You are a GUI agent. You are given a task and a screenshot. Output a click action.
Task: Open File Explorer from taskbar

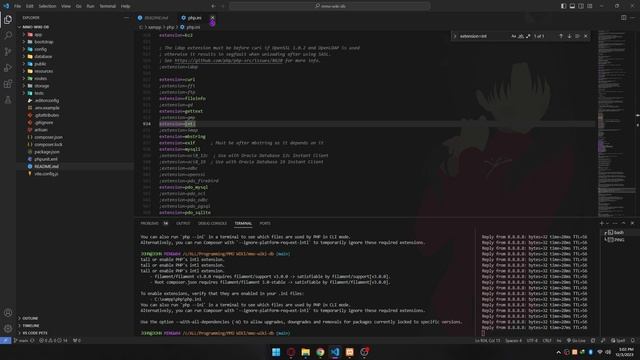coord(305,352)
